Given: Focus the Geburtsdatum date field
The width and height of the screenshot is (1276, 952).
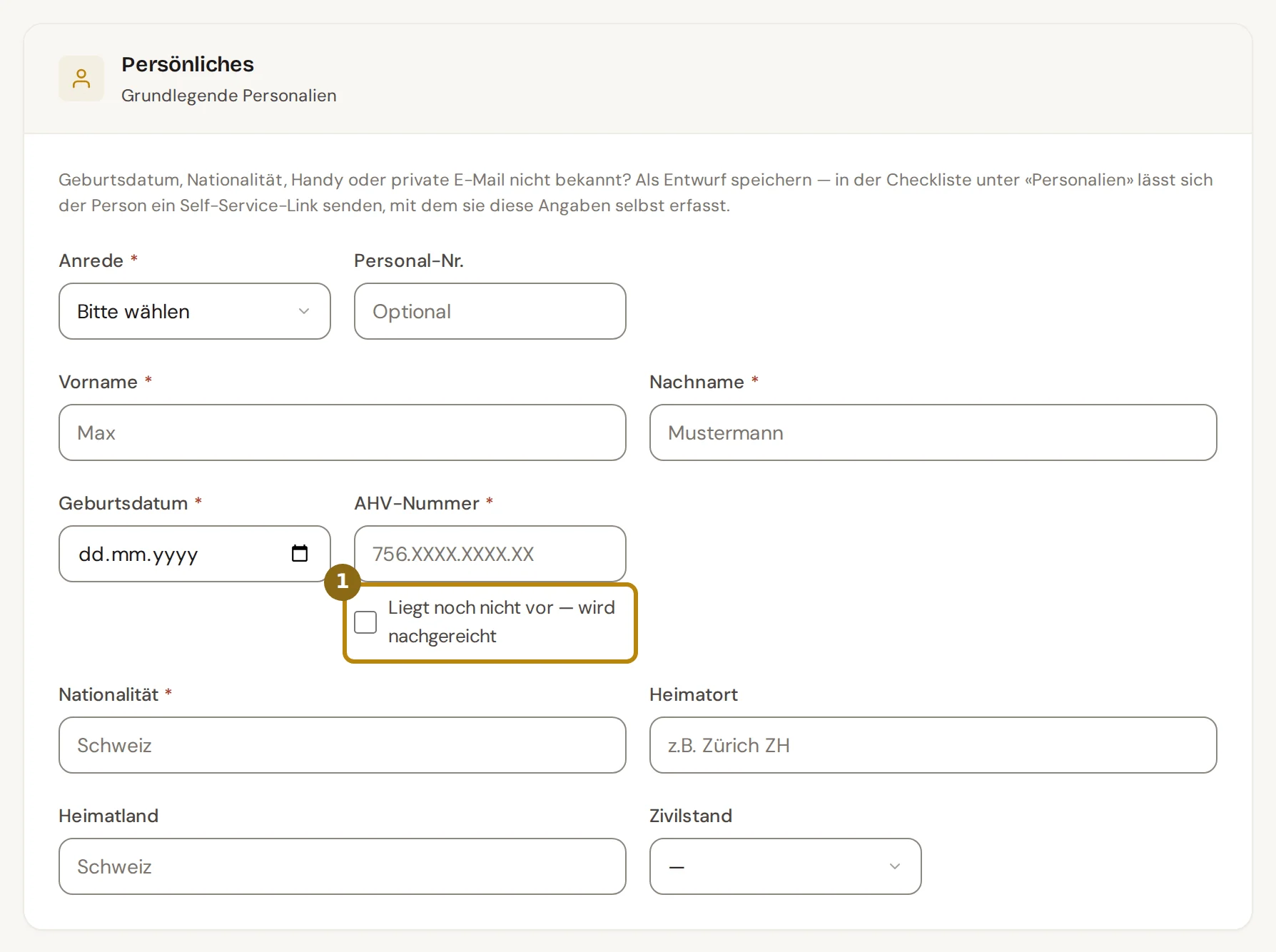Looking at the screenshot, I should click(195, 554).
